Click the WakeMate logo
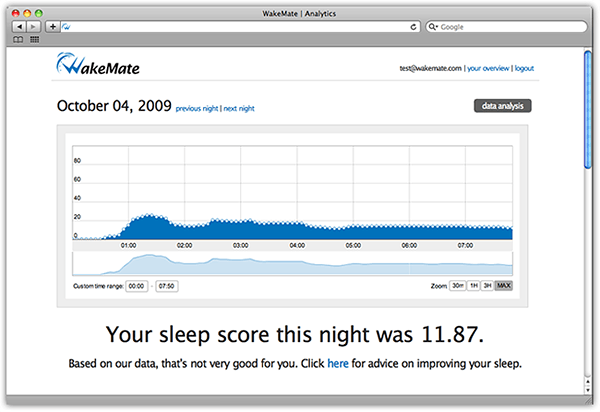600x412 pixels. 98,64
